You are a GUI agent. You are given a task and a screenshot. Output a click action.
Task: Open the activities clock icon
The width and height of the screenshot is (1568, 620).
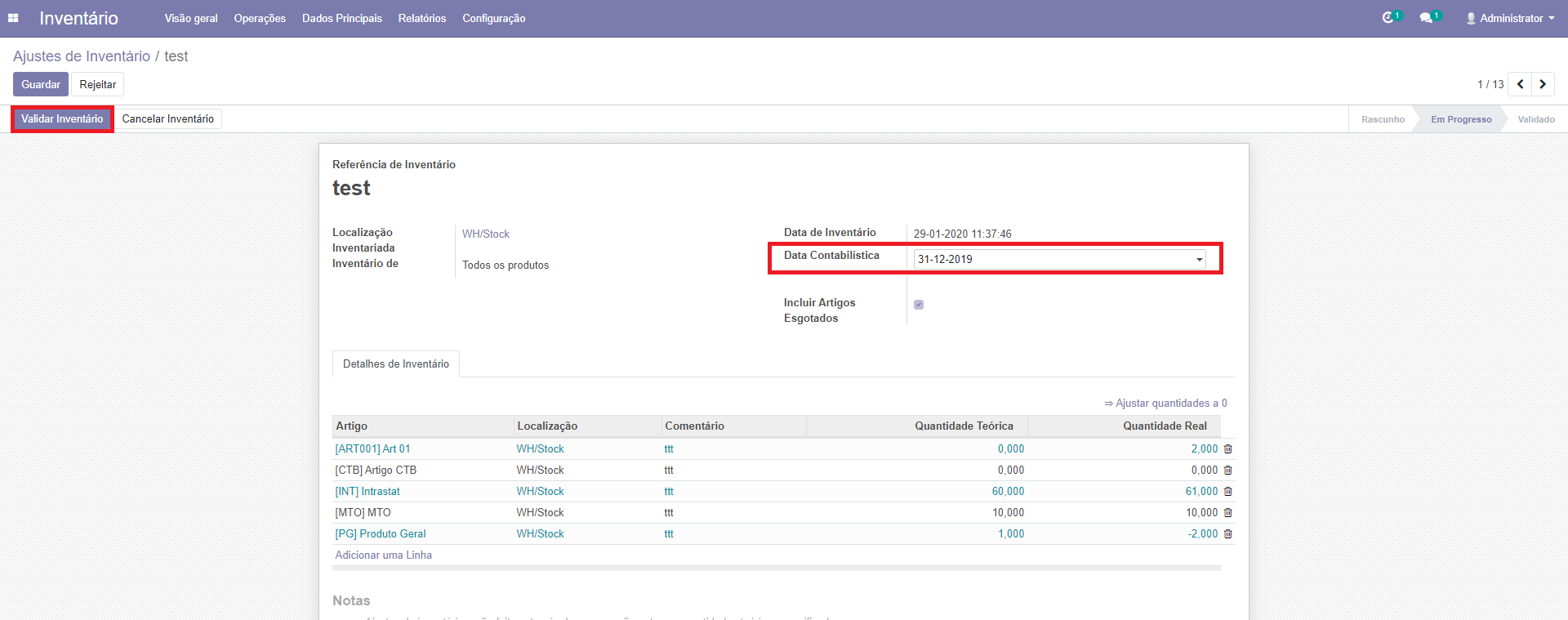click(x=1388, y=18)
